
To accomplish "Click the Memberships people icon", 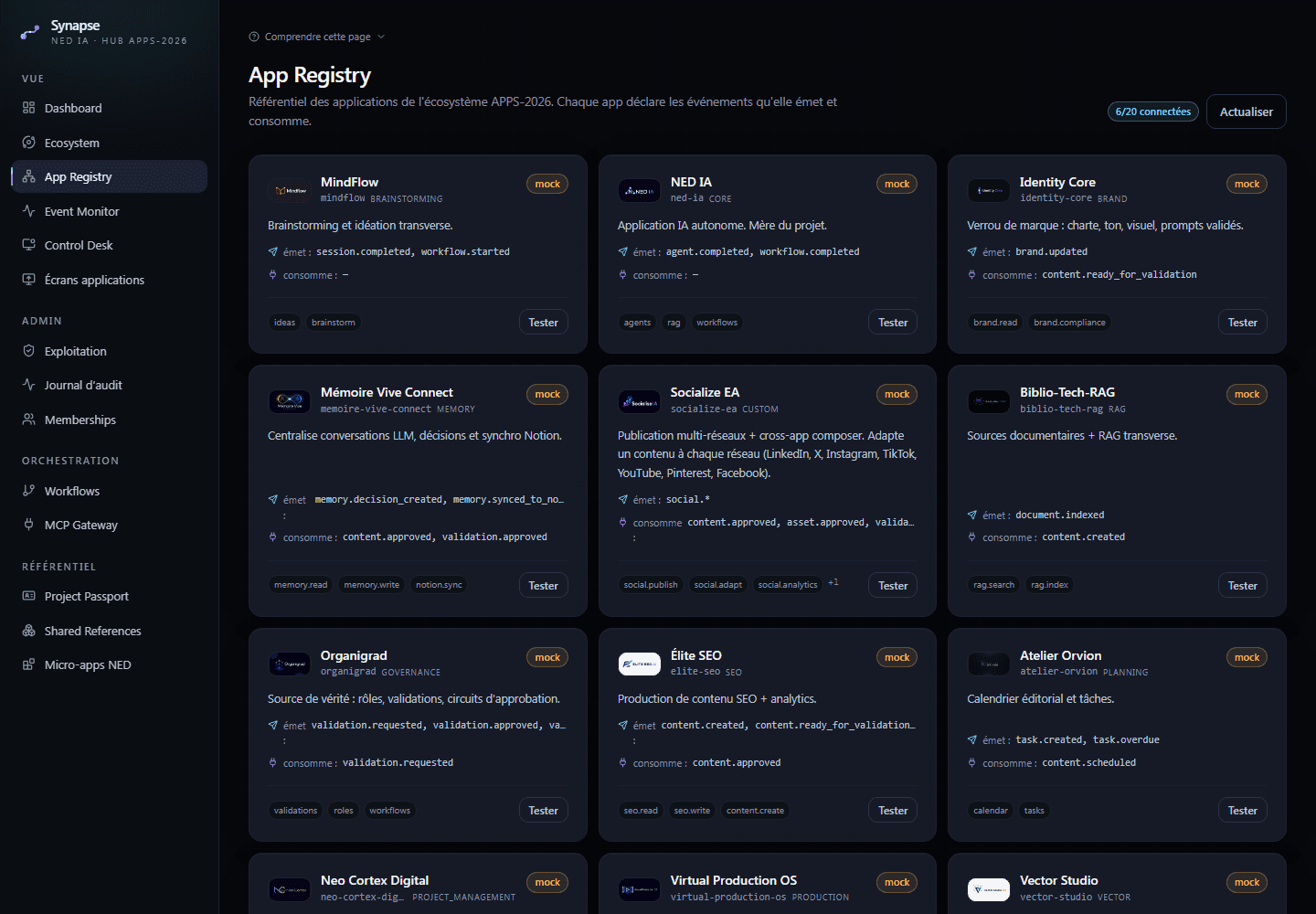I will coord(28,420).
